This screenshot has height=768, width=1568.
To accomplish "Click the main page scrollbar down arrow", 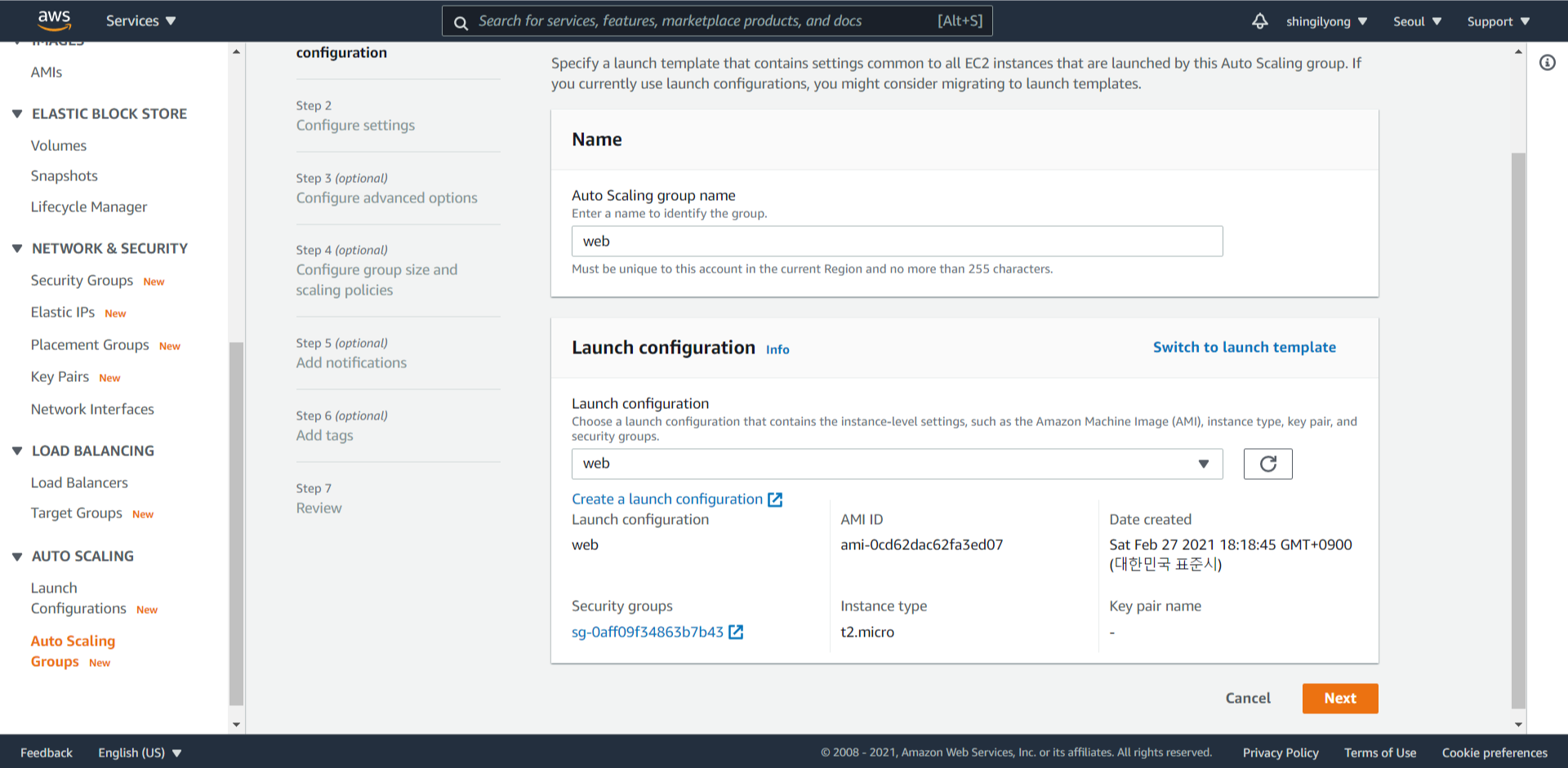I will point(1518,724).
